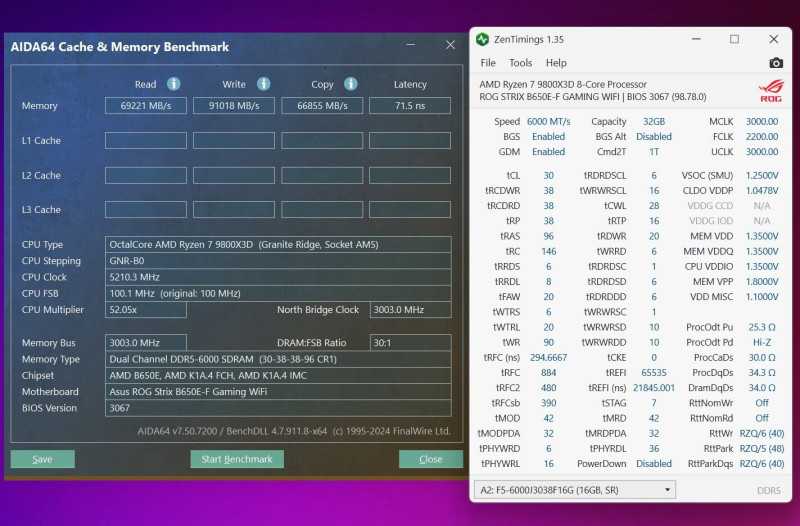Click the CLDO VDDP value 1.0478V
Image resolution: width=800 pixels, height=526 pixels.
point(762,191)
